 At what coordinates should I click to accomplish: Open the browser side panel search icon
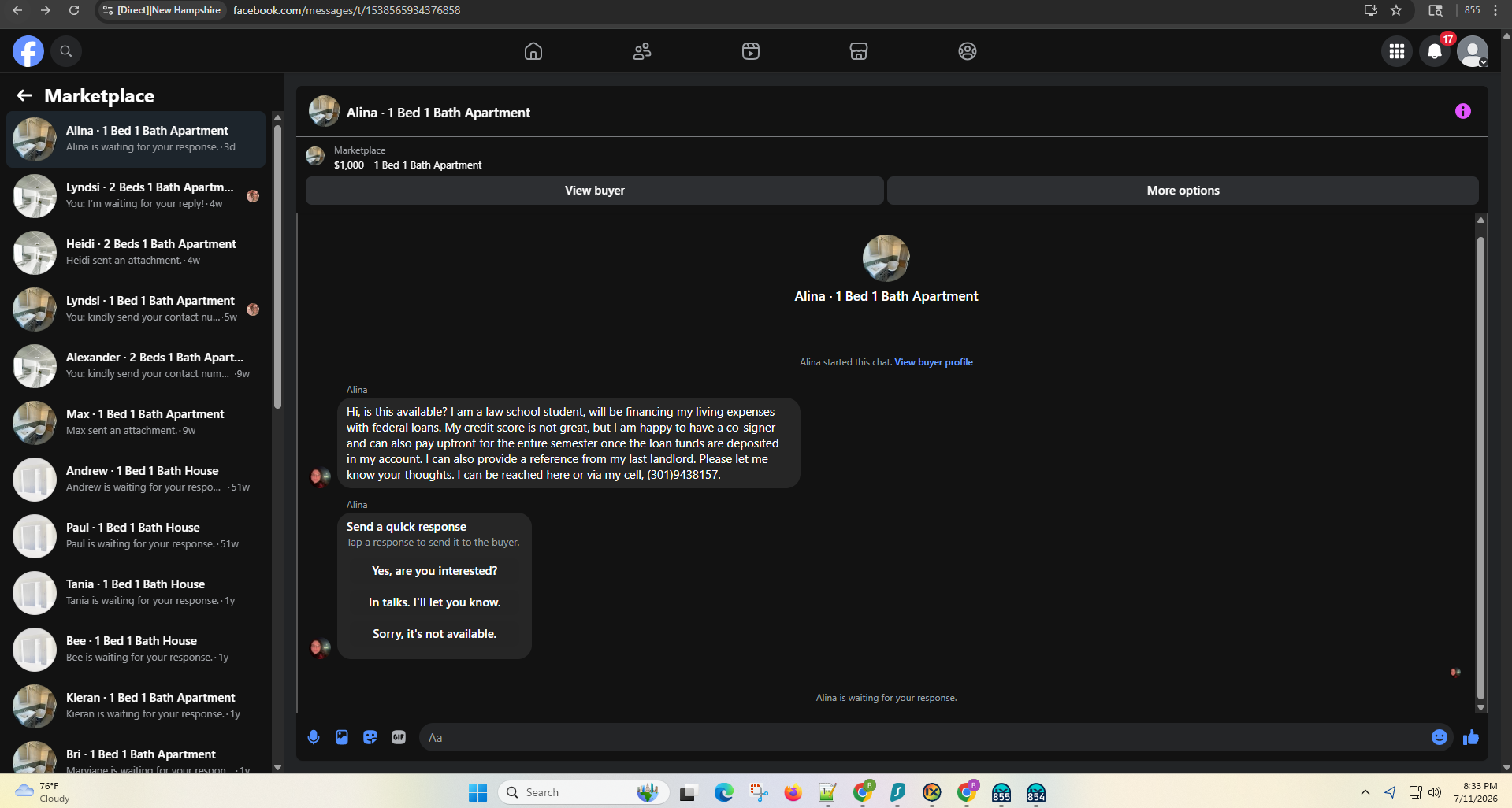pyautogui.click(x=1436, y=10)
